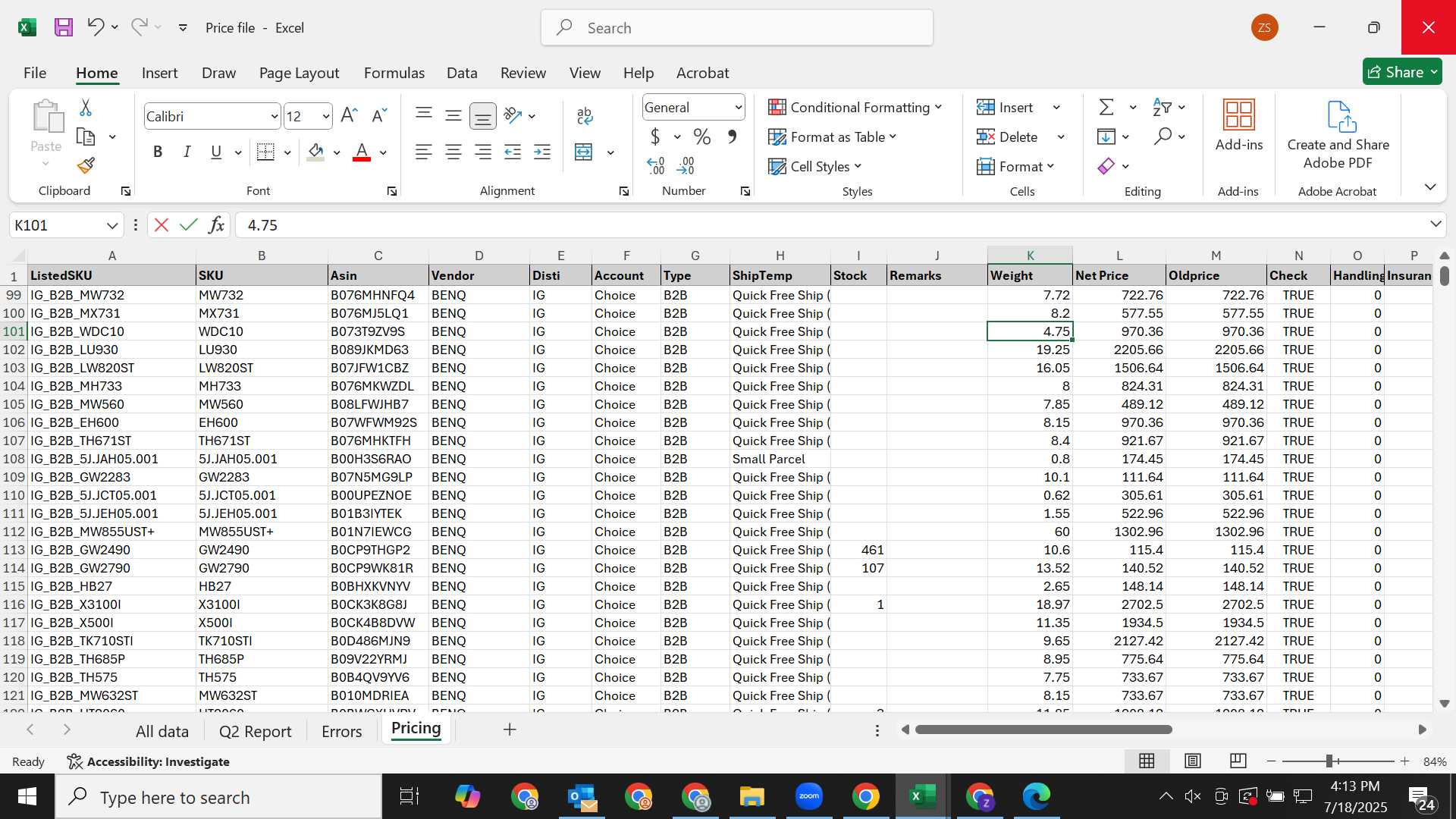The height and width of the screenshot is (819, 1456).
Task: Open the Add-ins button
Action: tap(1239, 126)
